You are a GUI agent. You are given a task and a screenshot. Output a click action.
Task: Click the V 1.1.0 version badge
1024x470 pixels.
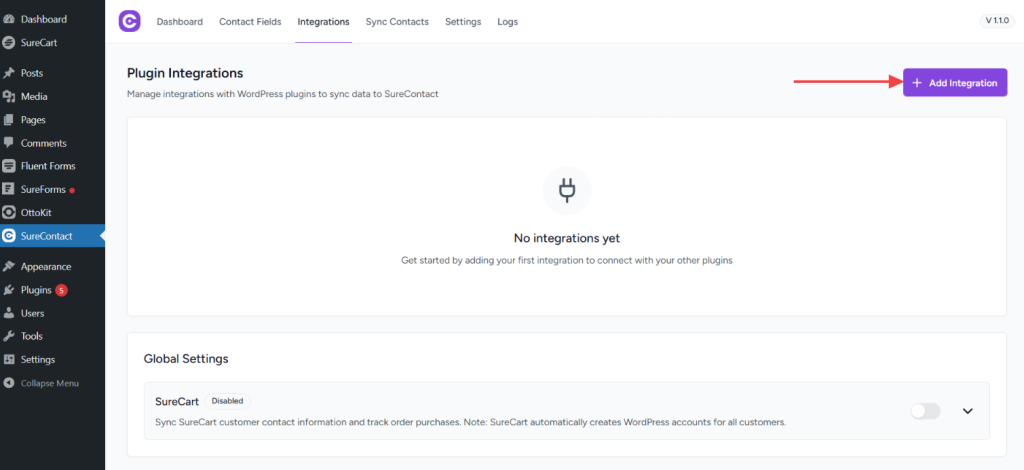(997, 21)
